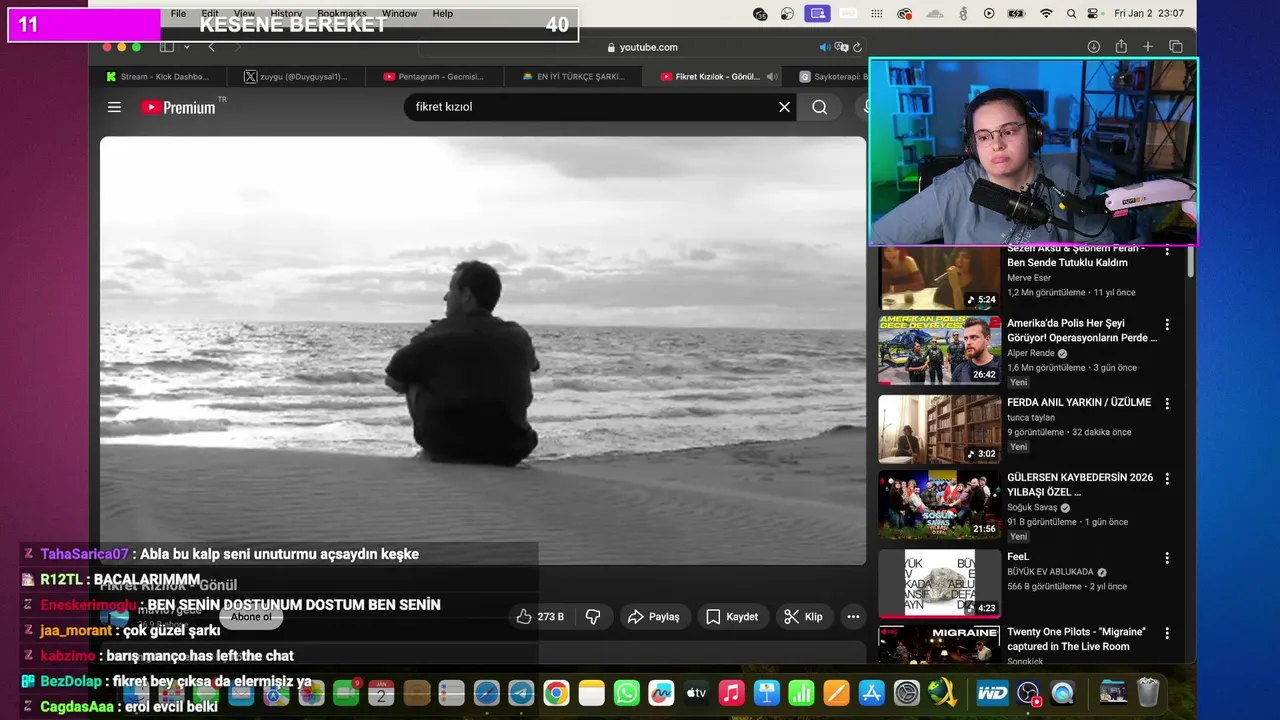Show Safari tab overview
This screenshot has width=1280, height=720.
[x=1176, y=47]
